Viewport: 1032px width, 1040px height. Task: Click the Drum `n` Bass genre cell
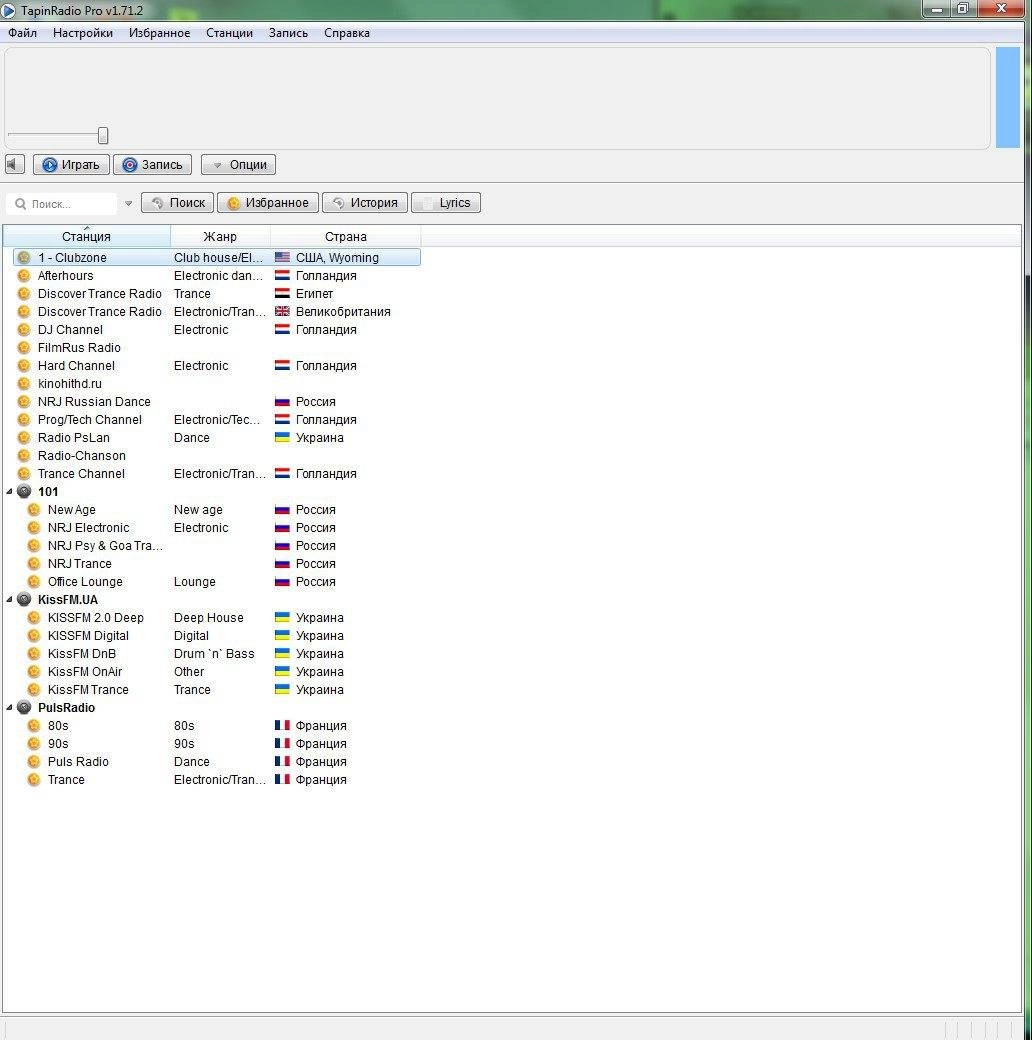214,653
